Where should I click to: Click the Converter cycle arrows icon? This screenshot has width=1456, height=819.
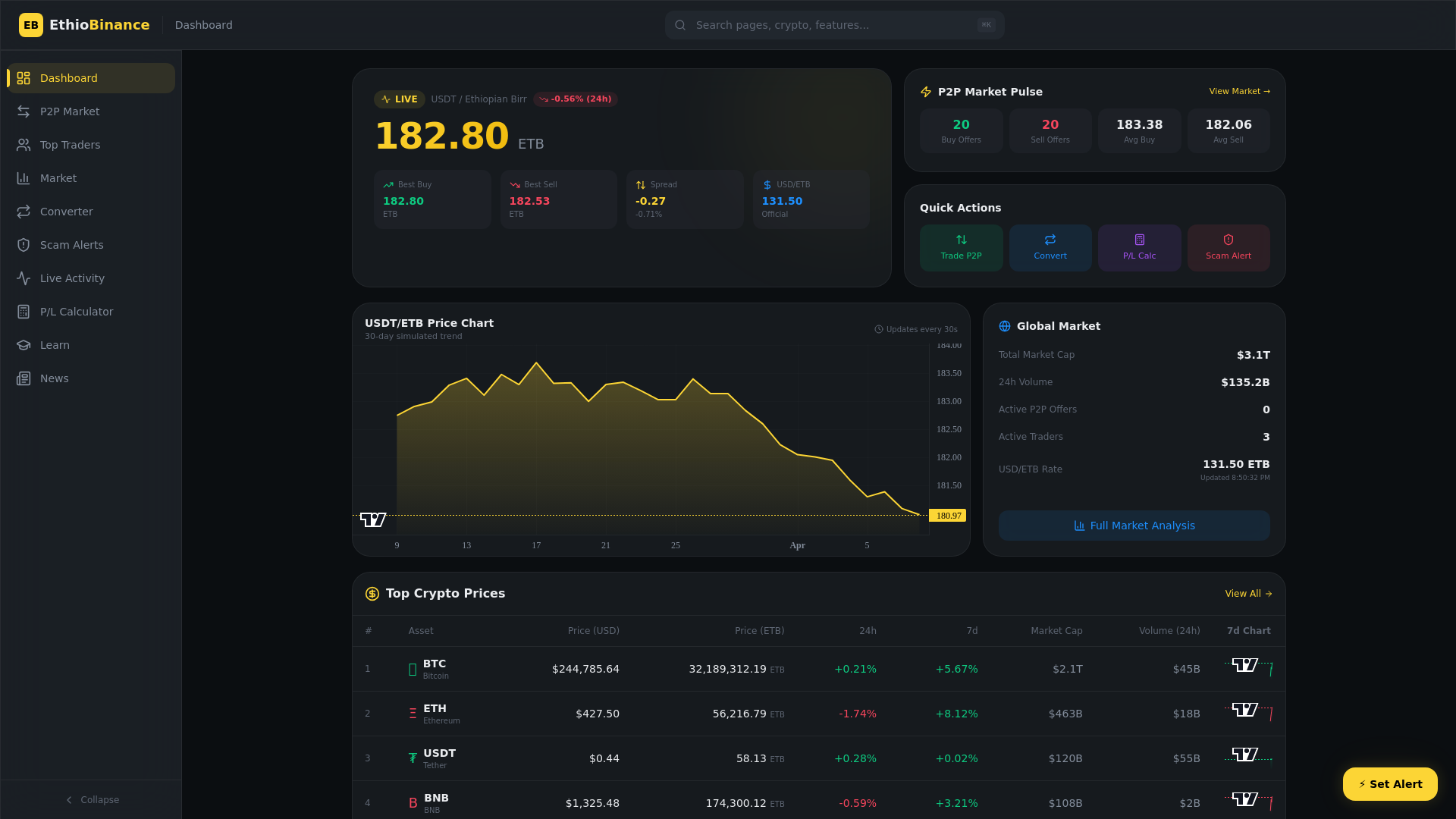coord(24,212)
